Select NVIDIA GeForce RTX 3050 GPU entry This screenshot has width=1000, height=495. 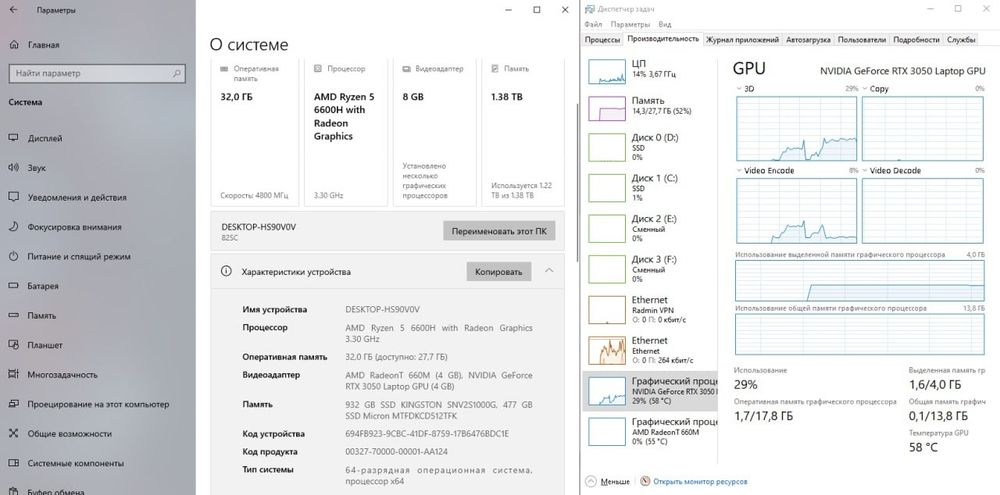click(x=649, y=390)
